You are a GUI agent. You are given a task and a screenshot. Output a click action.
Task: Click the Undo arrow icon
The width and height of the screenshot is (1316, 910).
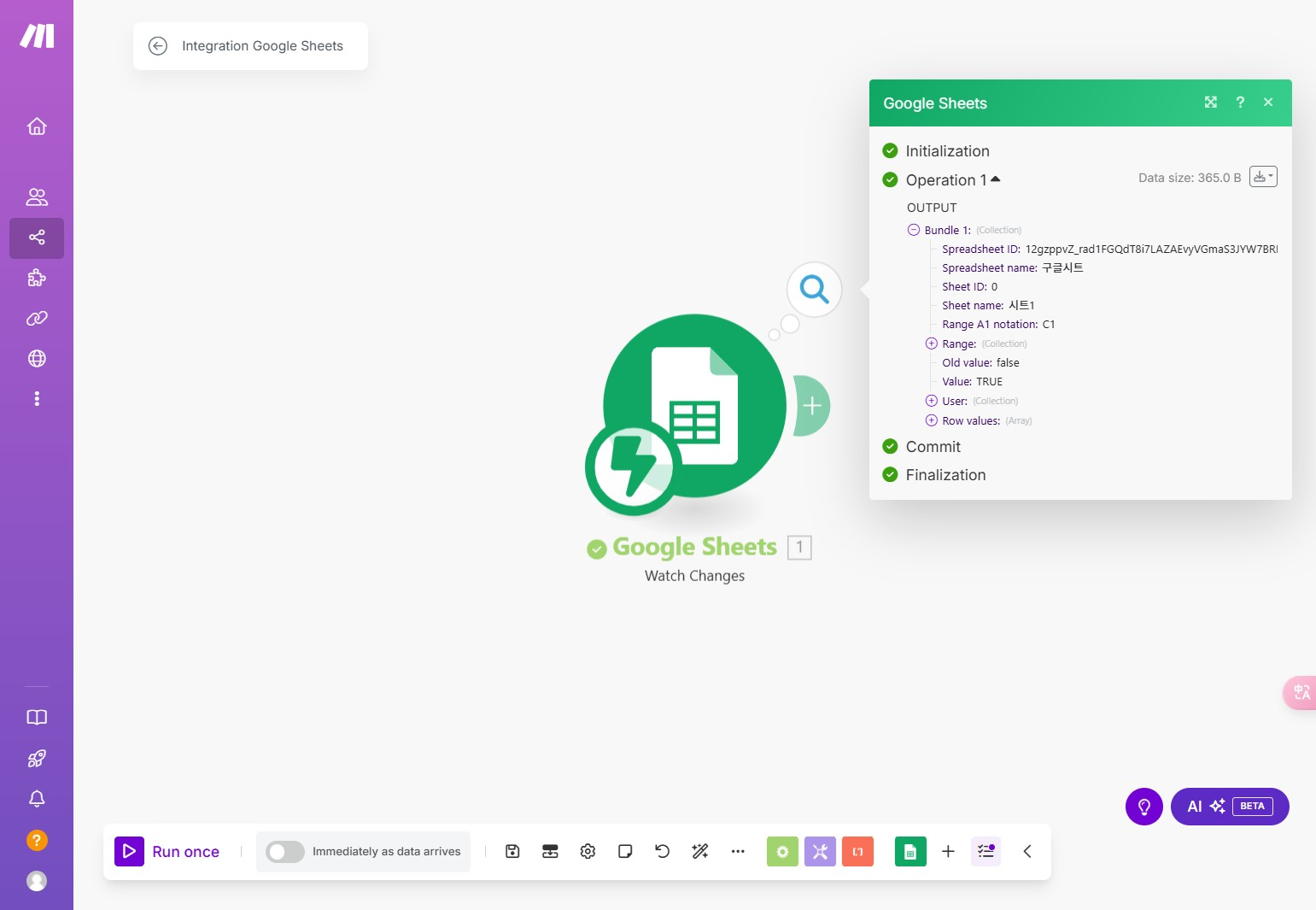663,851
